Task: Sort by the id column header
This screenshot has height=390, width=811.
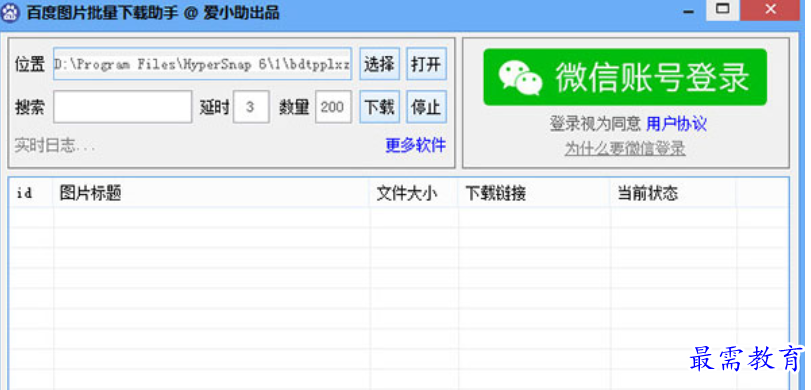Action: tap(31, 193)
